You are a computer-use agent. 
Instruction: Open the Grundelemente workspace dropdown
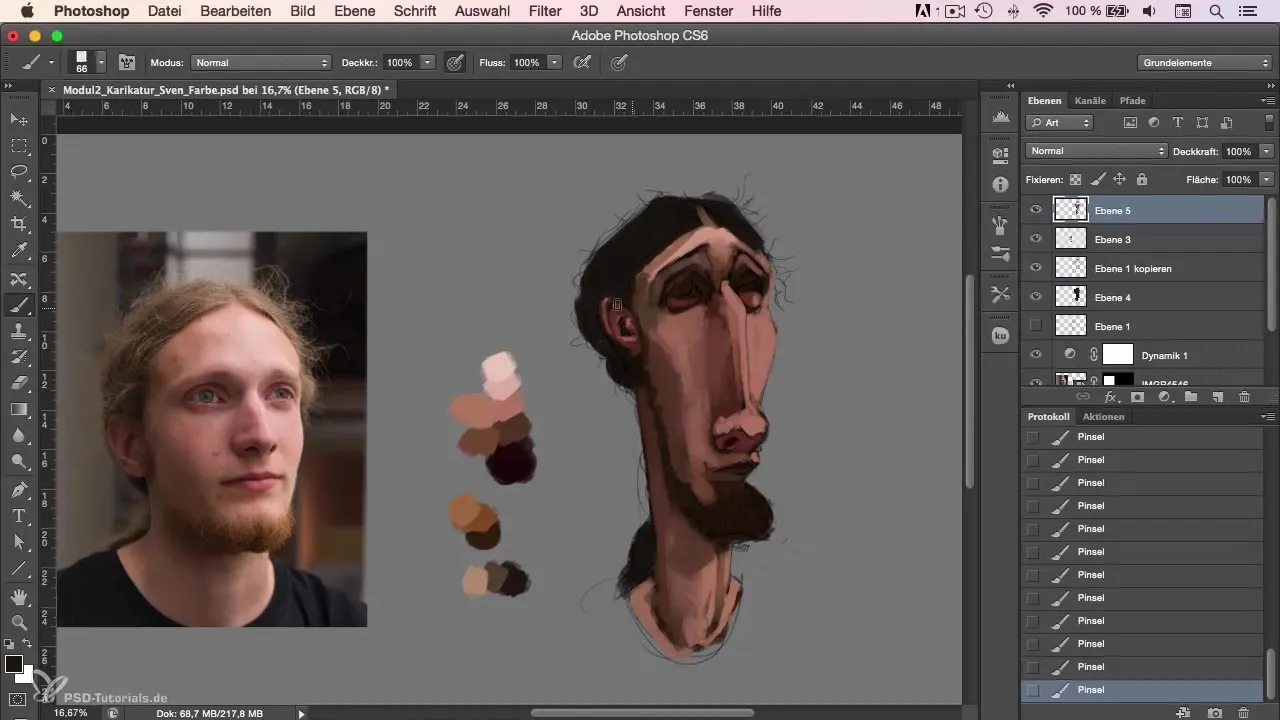(1206, 62)
